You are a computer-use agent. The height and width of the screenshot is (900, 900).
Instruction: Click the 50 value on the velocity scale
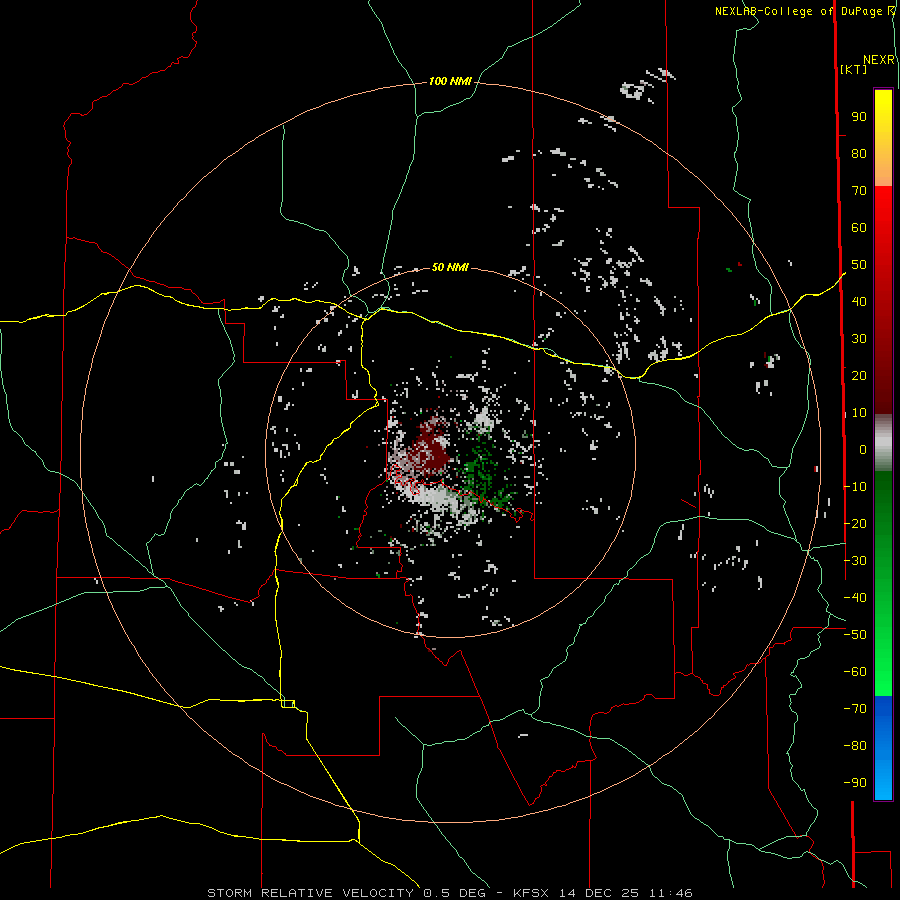point(859,265)
